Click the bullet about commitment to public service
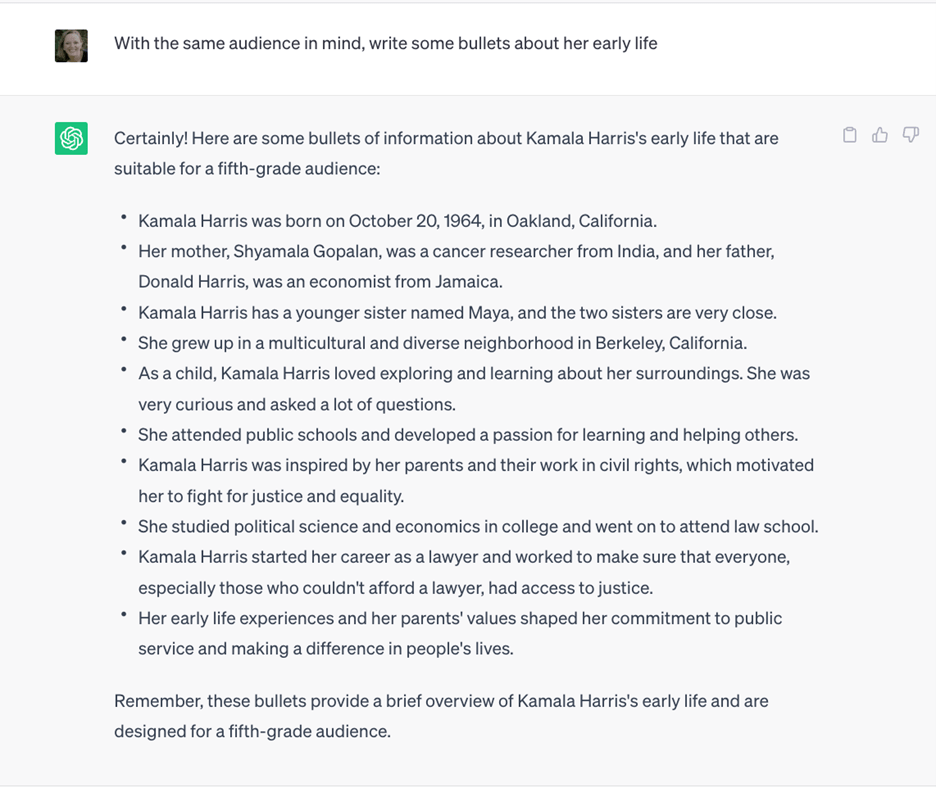Viewport: 936px width, 788px height. pyautogui.click(x=459, y=618)
